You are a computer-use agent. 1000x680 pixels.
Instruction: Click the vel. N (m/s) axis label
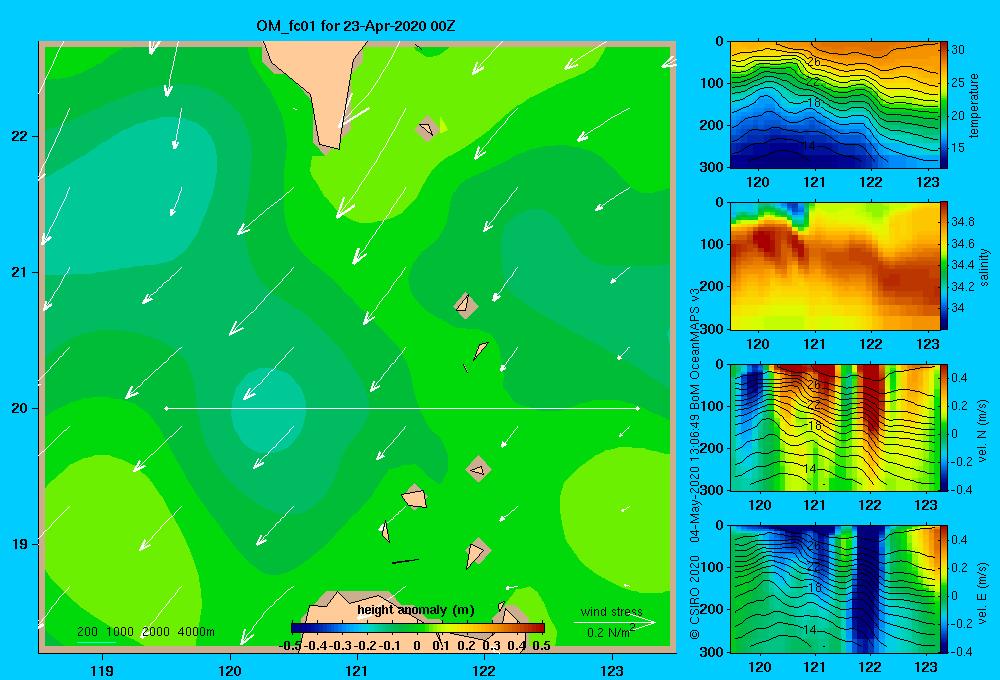pos(983,431)
